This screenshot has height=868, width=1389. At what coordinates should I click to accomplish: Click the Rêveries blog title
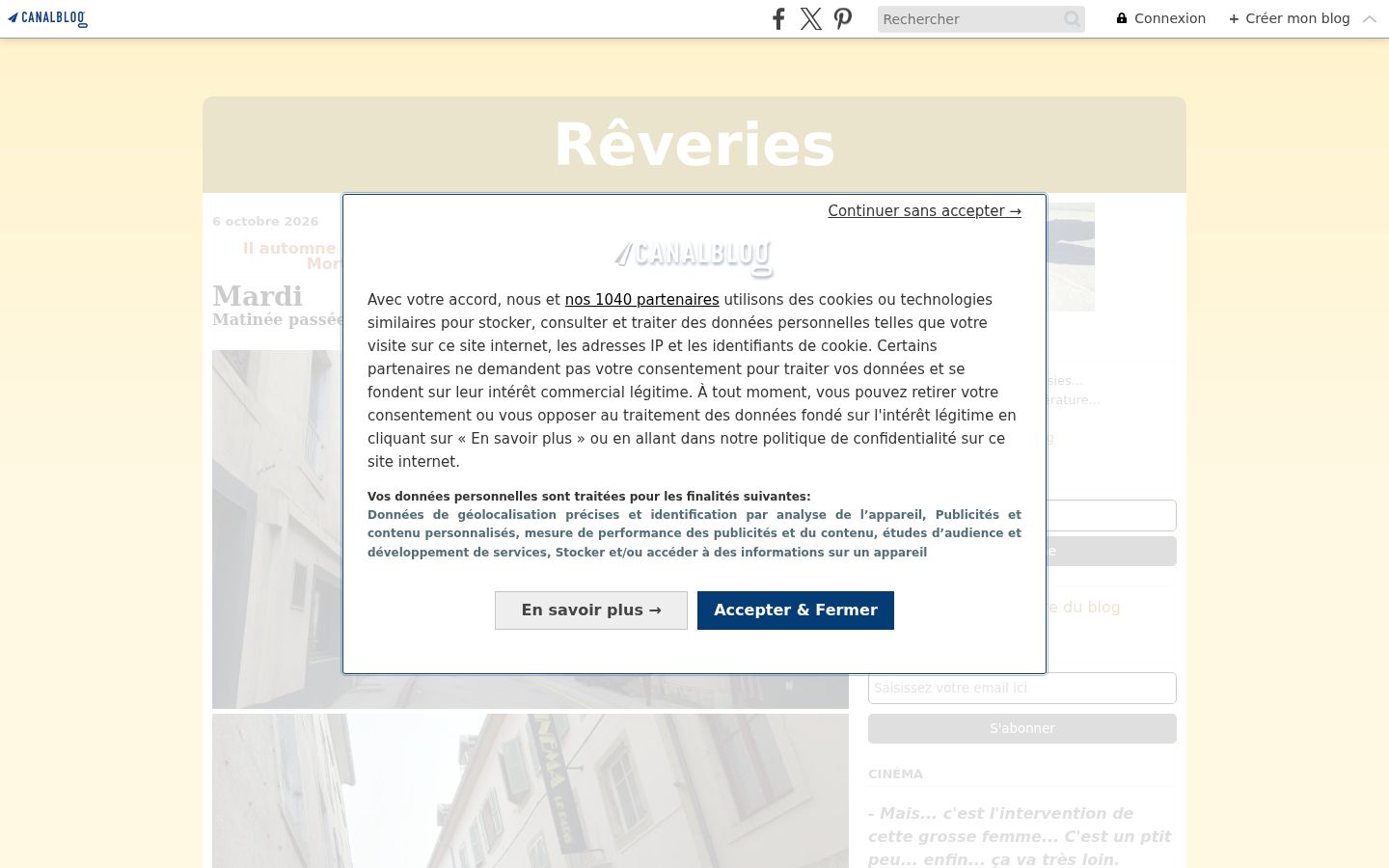[x=694, y=145]
